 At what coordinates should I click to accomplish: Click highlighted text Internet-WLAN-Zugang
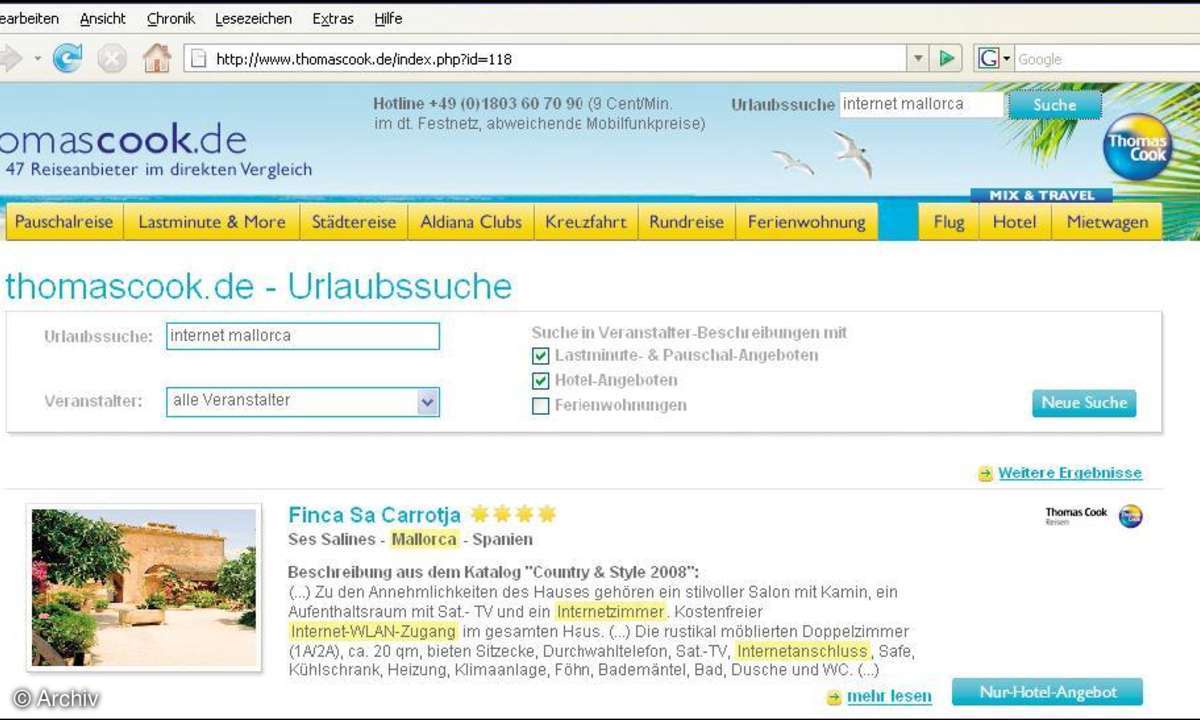pos(374,631)
